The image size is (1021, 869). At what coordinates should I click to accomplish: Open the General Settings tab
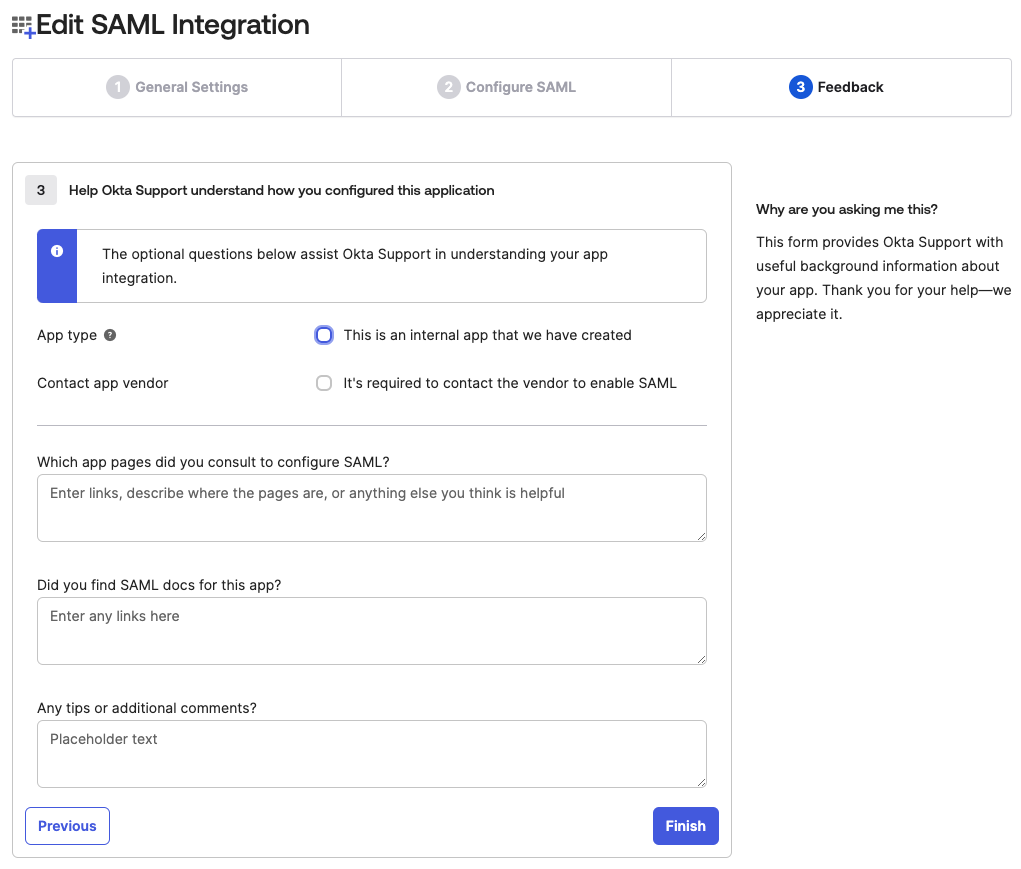(x=178, y=87)
